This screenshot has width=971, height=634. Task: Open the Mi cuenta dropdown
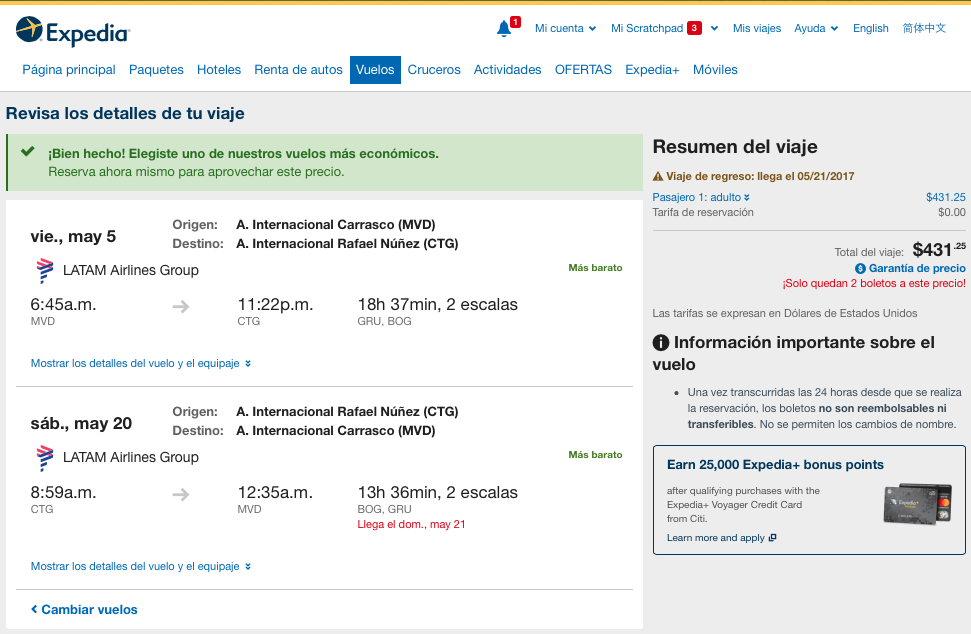click(565, 28)
